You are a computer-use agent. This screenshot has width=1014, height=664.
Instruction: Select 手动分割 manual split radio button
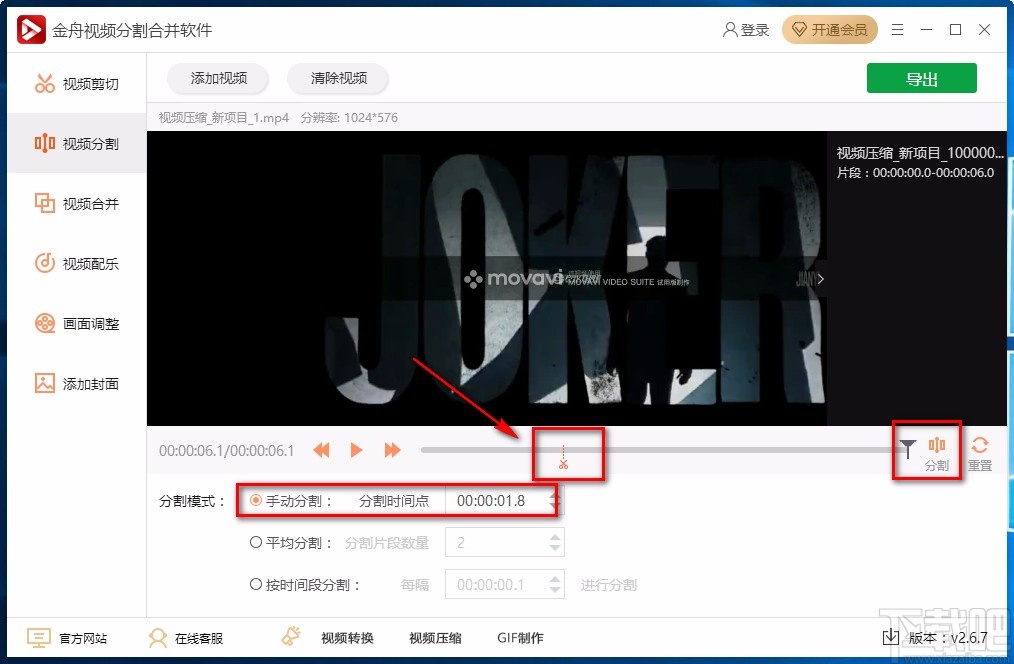(256, 500)
